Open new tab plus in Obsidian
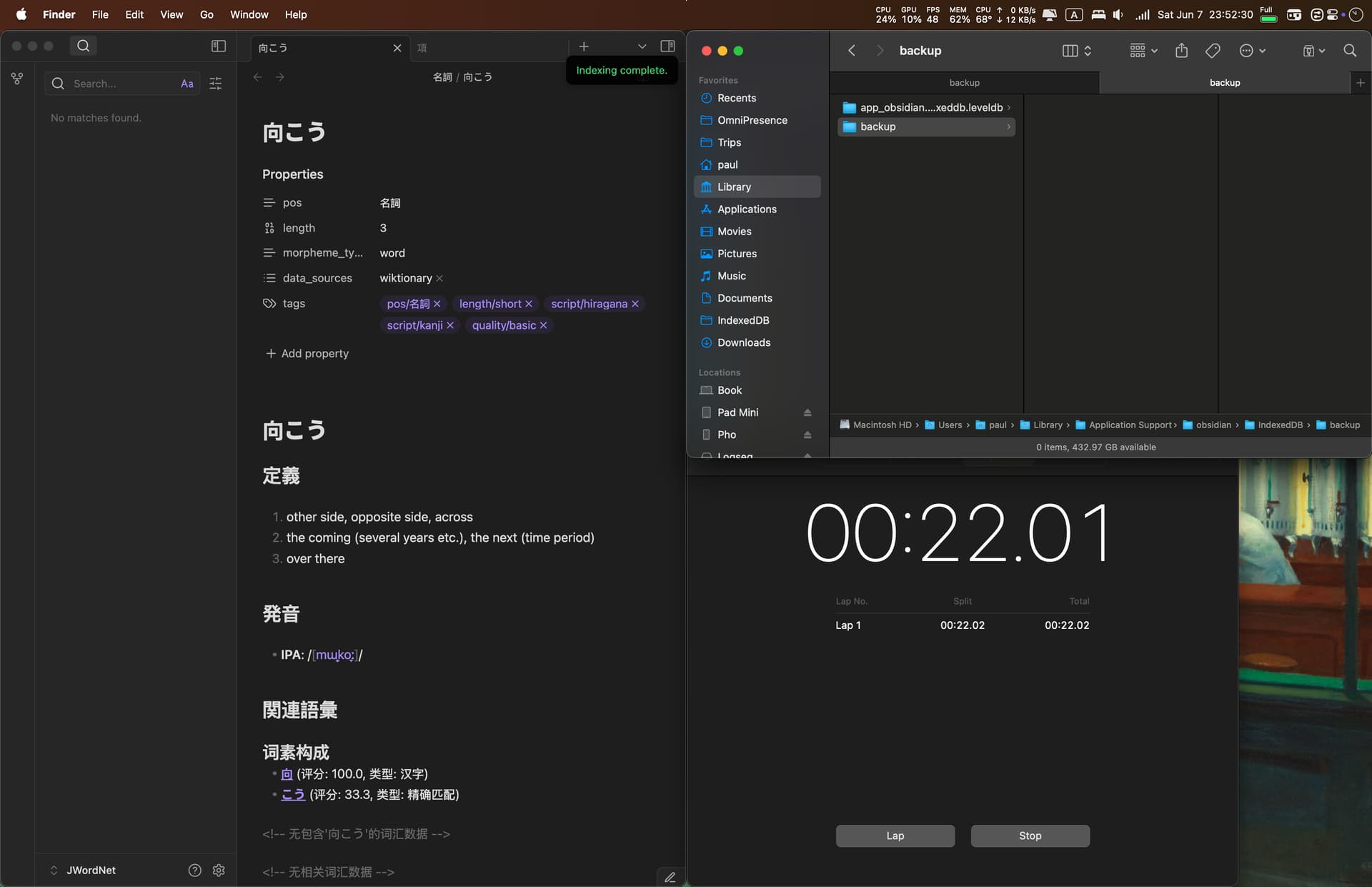This screenshot has height=887, width=1372. pyautogui.click(x=584, y=46)
